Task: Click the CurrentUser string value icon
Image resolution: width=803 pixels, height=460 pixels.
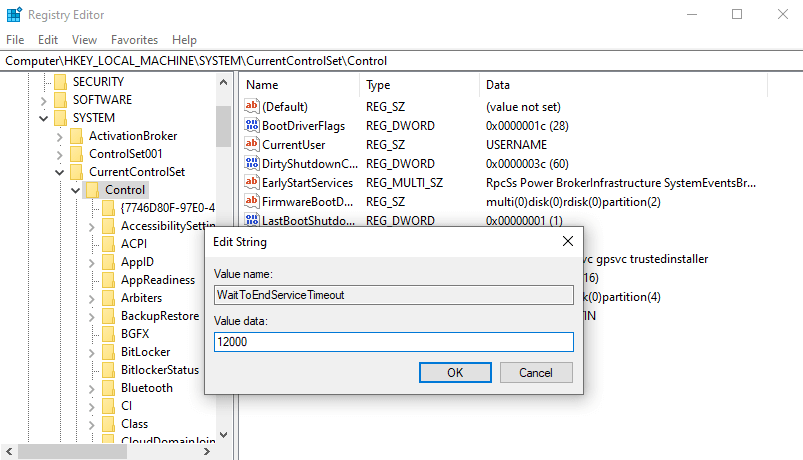Action: (x=251, y=144)
